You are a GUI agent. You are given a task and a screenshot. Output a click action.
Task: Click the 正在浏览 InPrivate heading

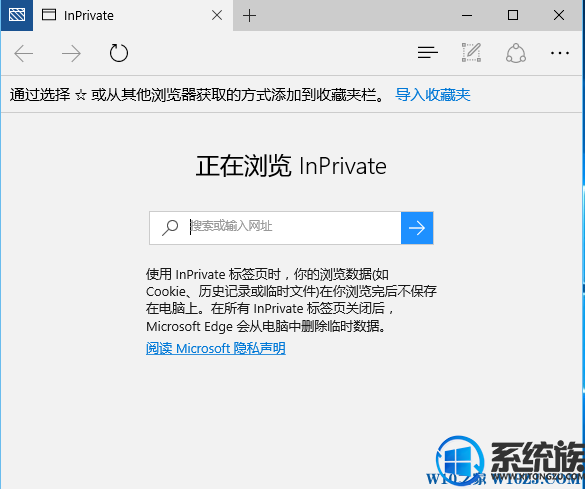tap(291, 166)
